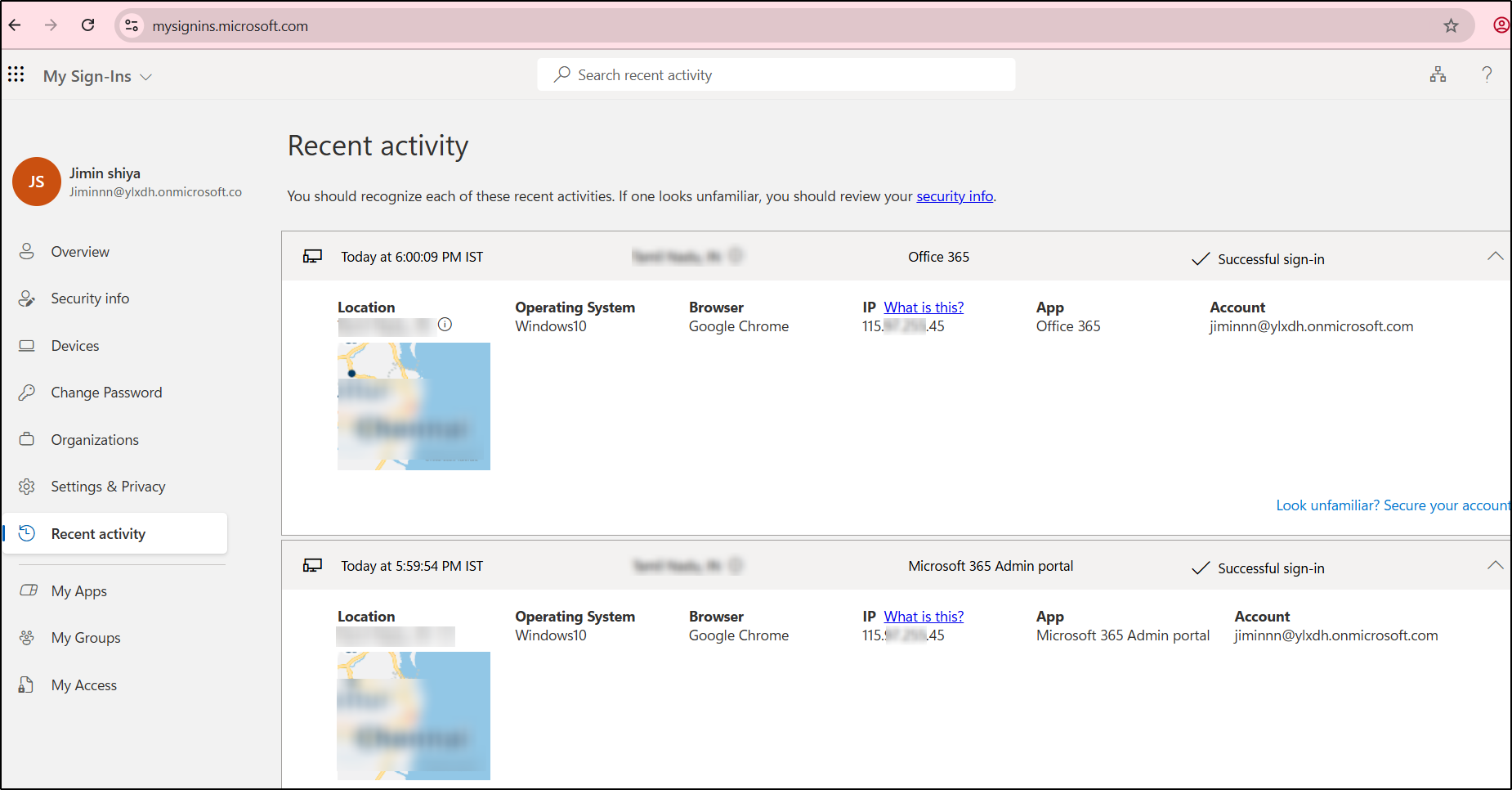Click the Jimin shiya account name
Viewport: 1512px width, 790px height.
tap(105, 173)
